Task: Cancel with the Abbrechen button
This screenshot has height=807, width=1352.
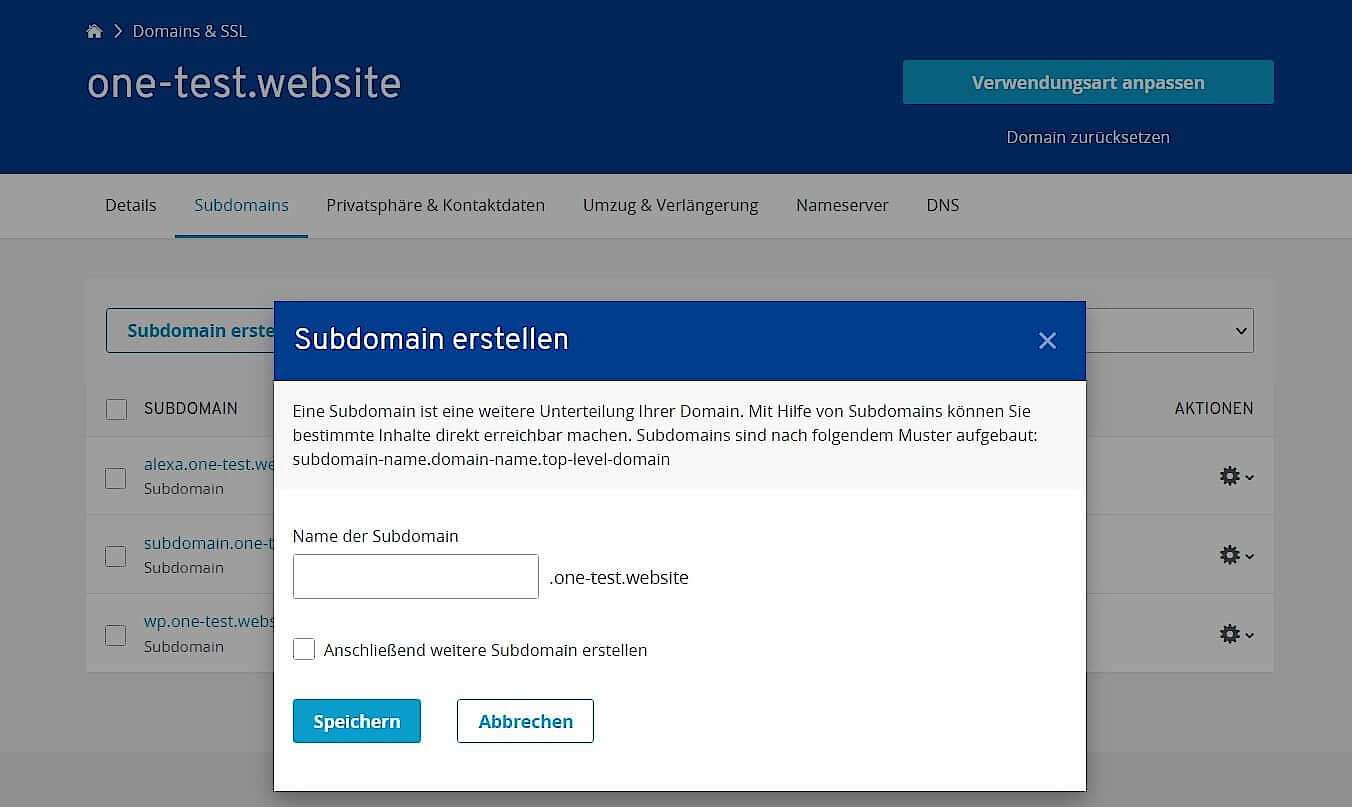Action: pos(525,720)
